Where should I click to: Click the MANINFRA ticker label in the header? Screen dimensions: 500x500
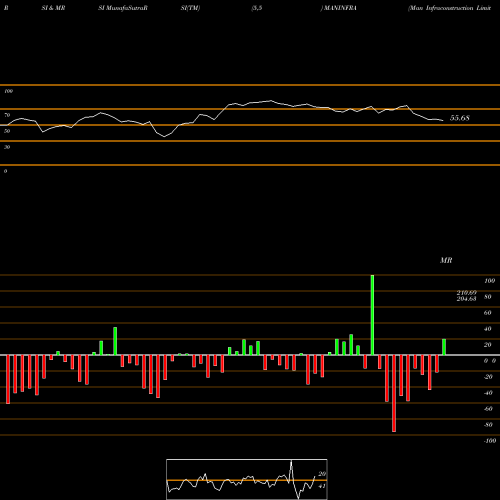[340, 8]
